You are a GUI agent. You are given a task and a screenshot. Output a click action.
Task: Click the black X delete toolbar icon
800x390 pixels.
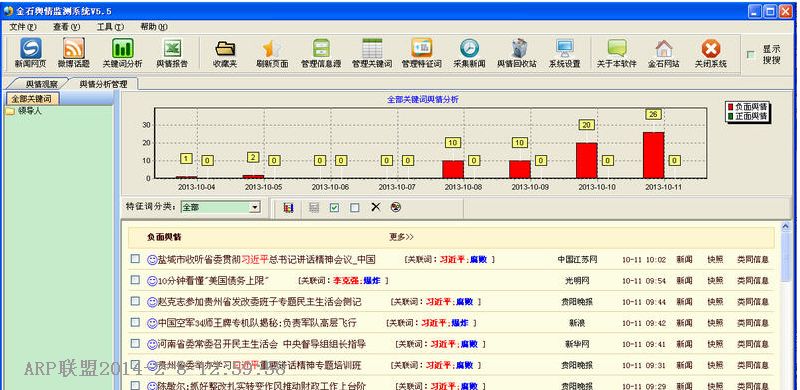pos(376,207)
